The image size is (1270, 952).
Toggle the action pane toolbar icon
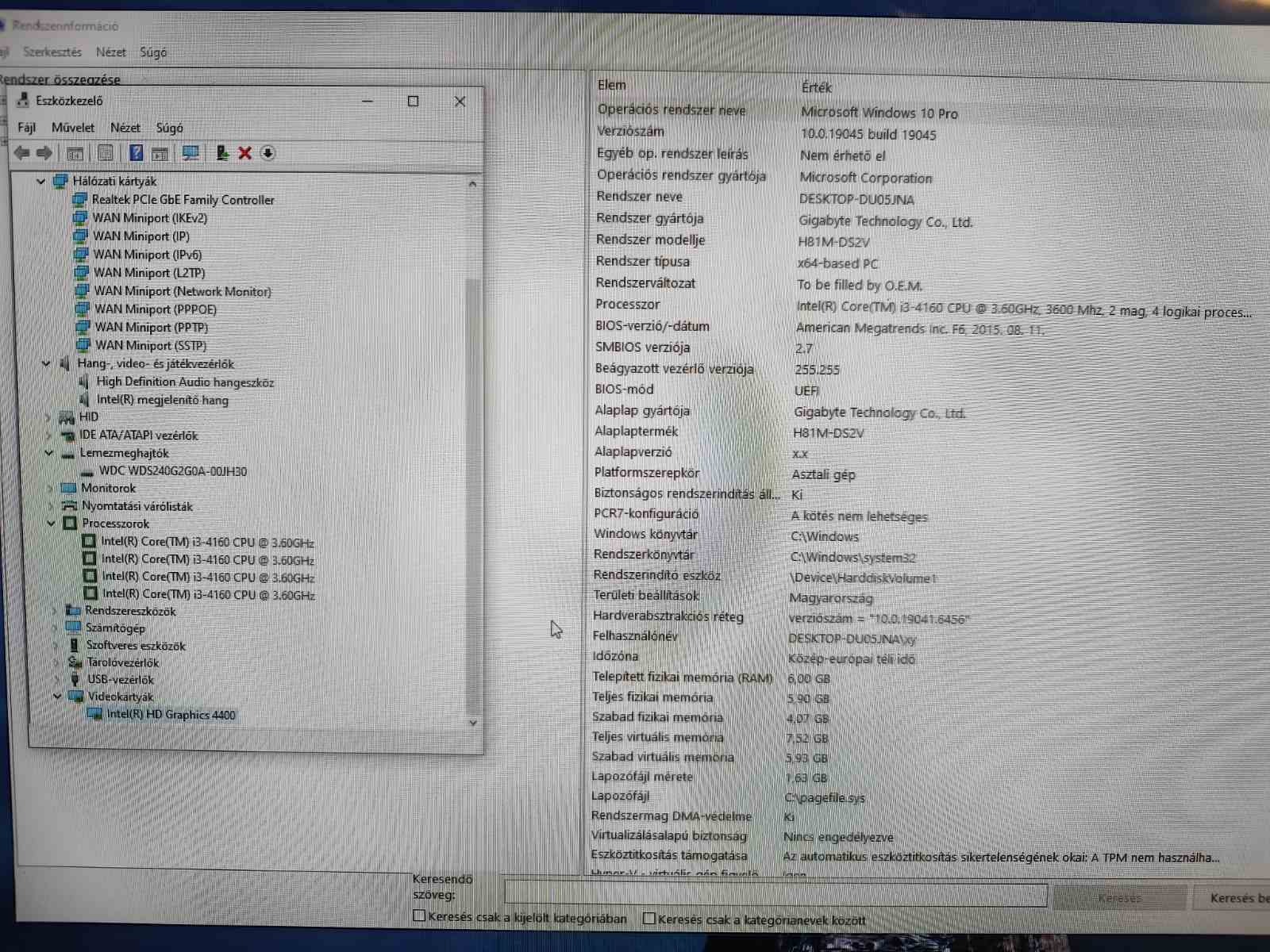pos(160,153)
